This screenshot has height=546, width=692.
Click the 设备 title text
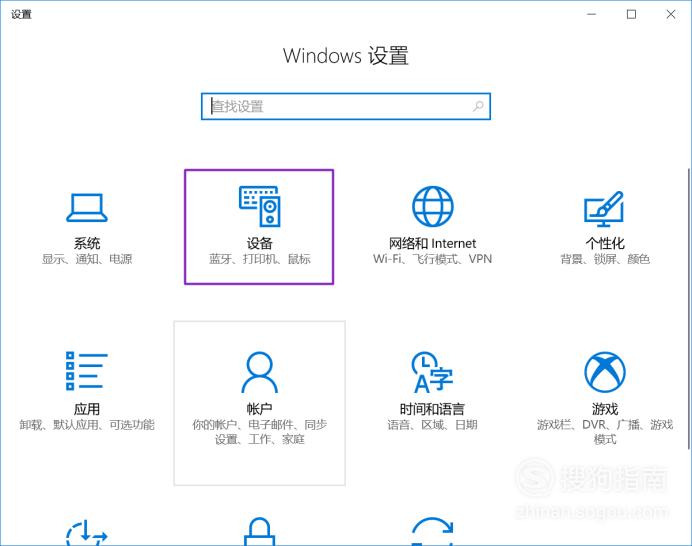coord(260,243)
